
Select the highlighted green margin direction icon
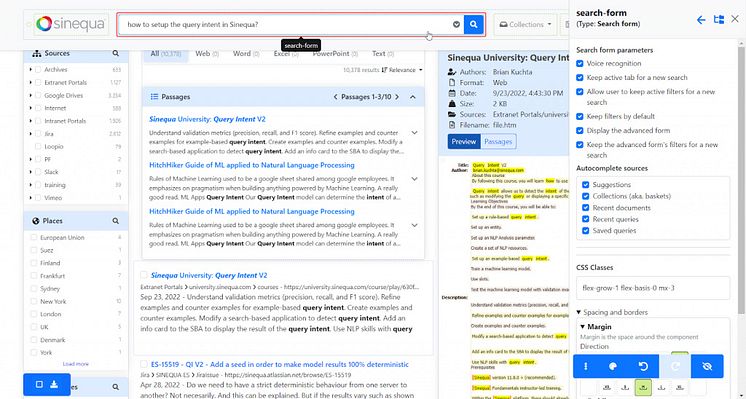click(643, 388)
